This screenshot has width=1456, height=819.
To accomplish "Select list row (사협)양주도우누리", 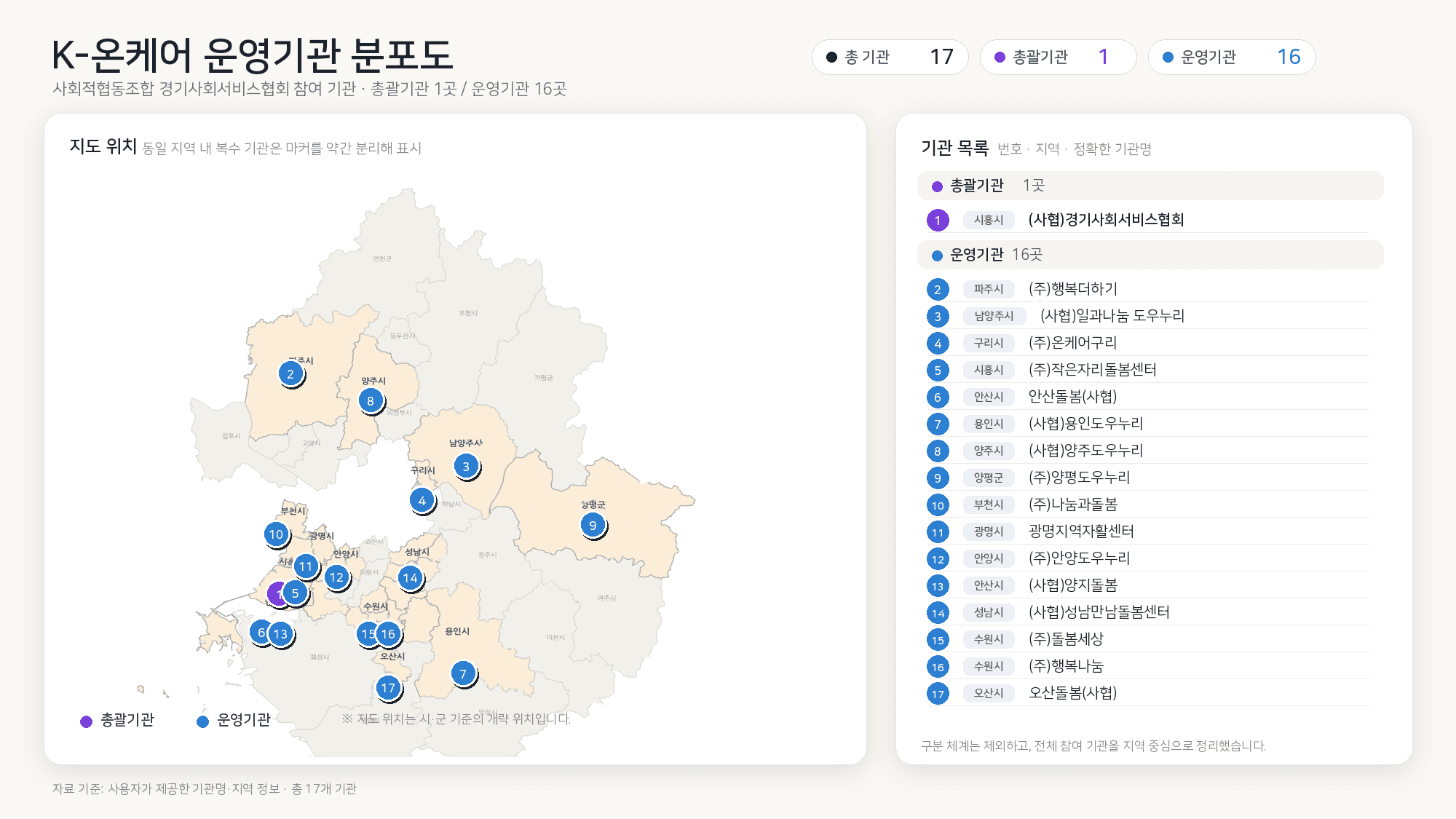I will pyautogui.click(x=1147, y=451).
